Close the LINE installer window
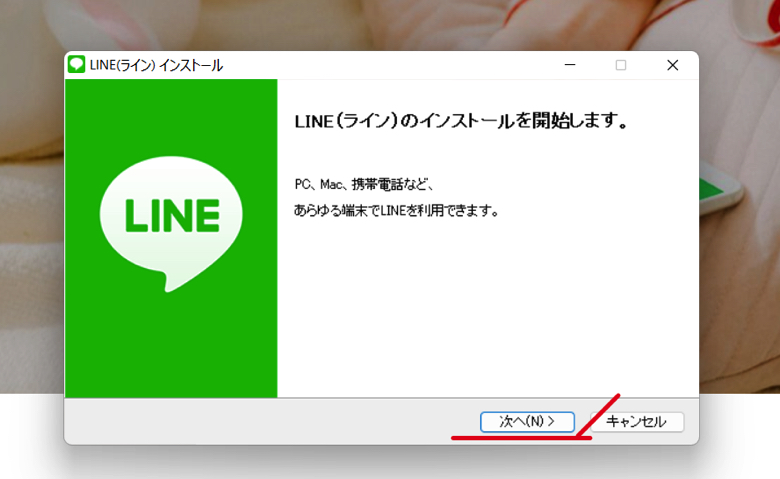 point(673,65)
